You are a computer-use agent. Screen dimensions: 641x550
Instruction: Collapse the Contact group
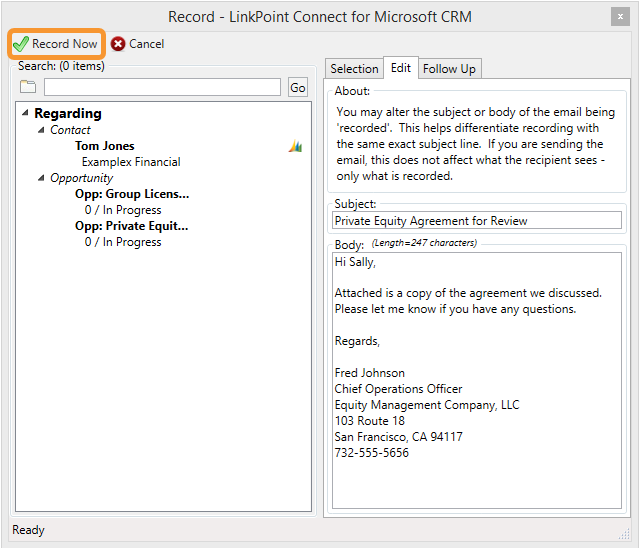tap(41, 130)
